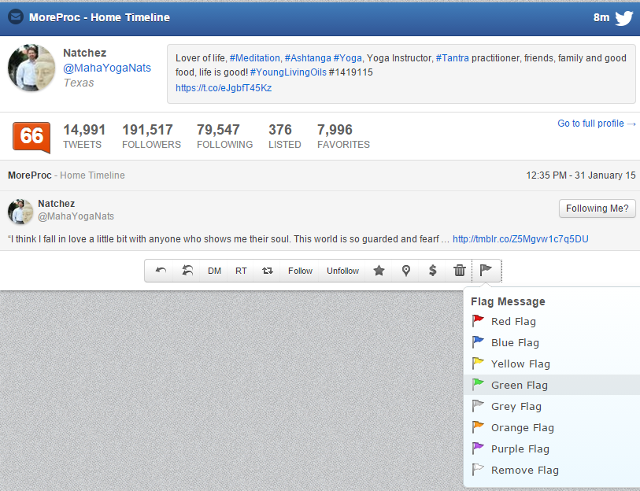Click the Natchez name above tweet

56,204
